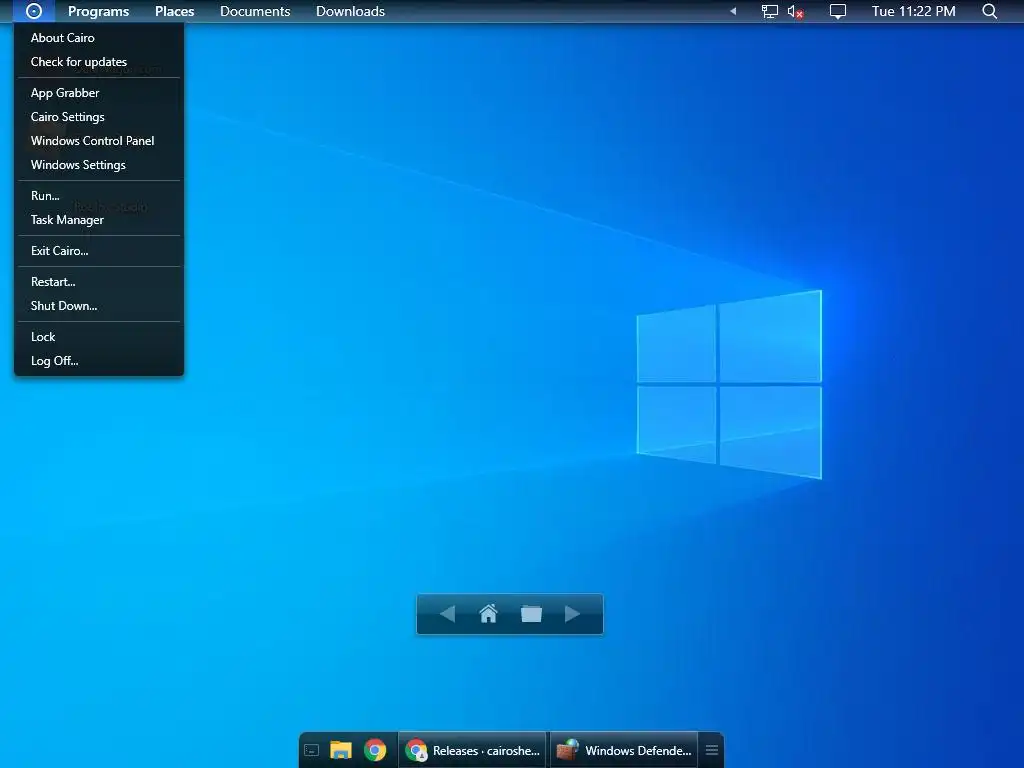The image size is (1024, 768).
Task: Click the Cairo logo menu button
Action: coord(33,11)
